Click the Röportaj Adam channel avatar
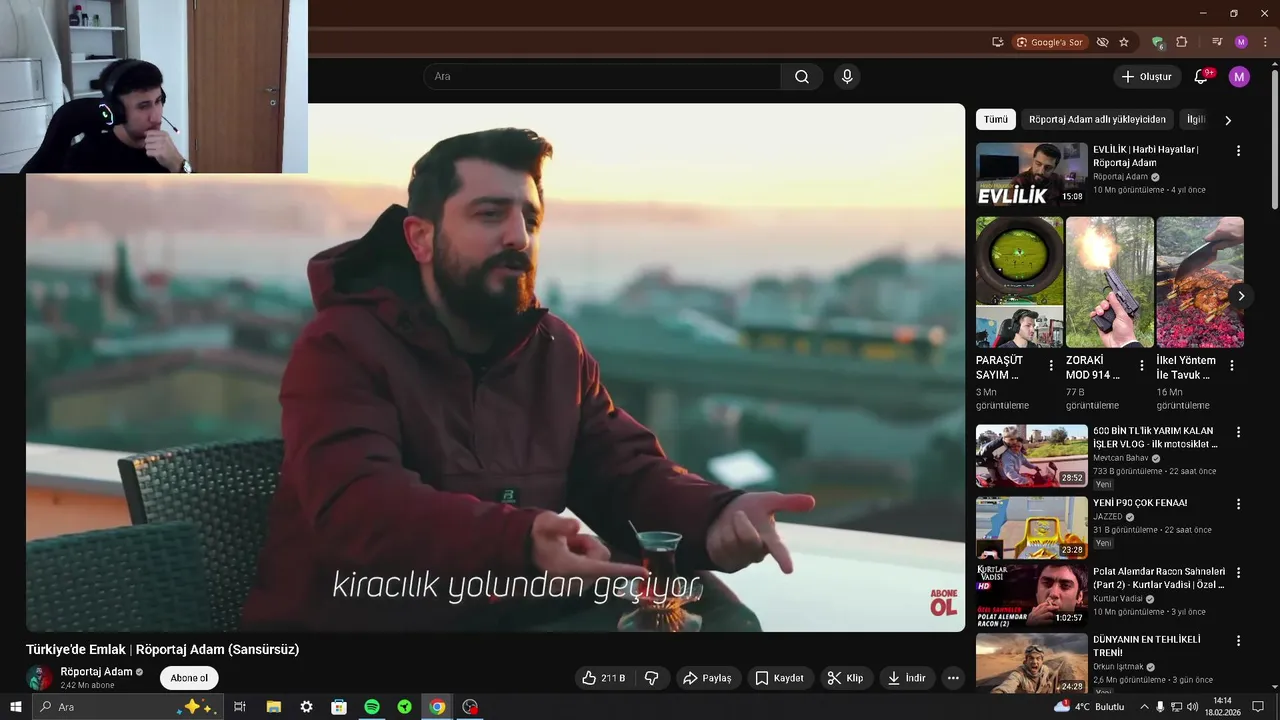1280x720 pixels. 39,678
